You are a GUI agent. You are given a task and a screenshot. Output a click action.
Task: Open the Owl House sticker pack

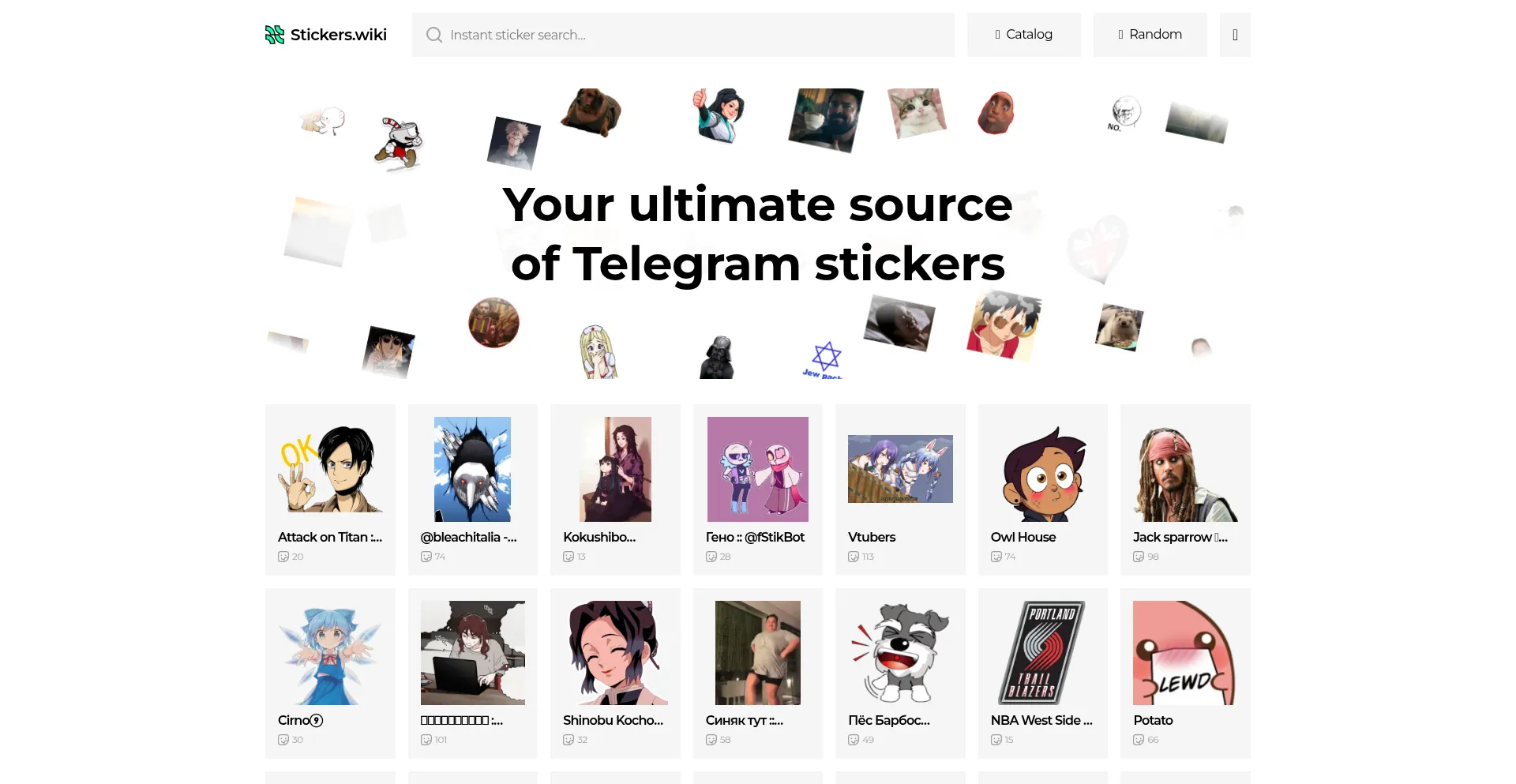tap(1043, 490)
